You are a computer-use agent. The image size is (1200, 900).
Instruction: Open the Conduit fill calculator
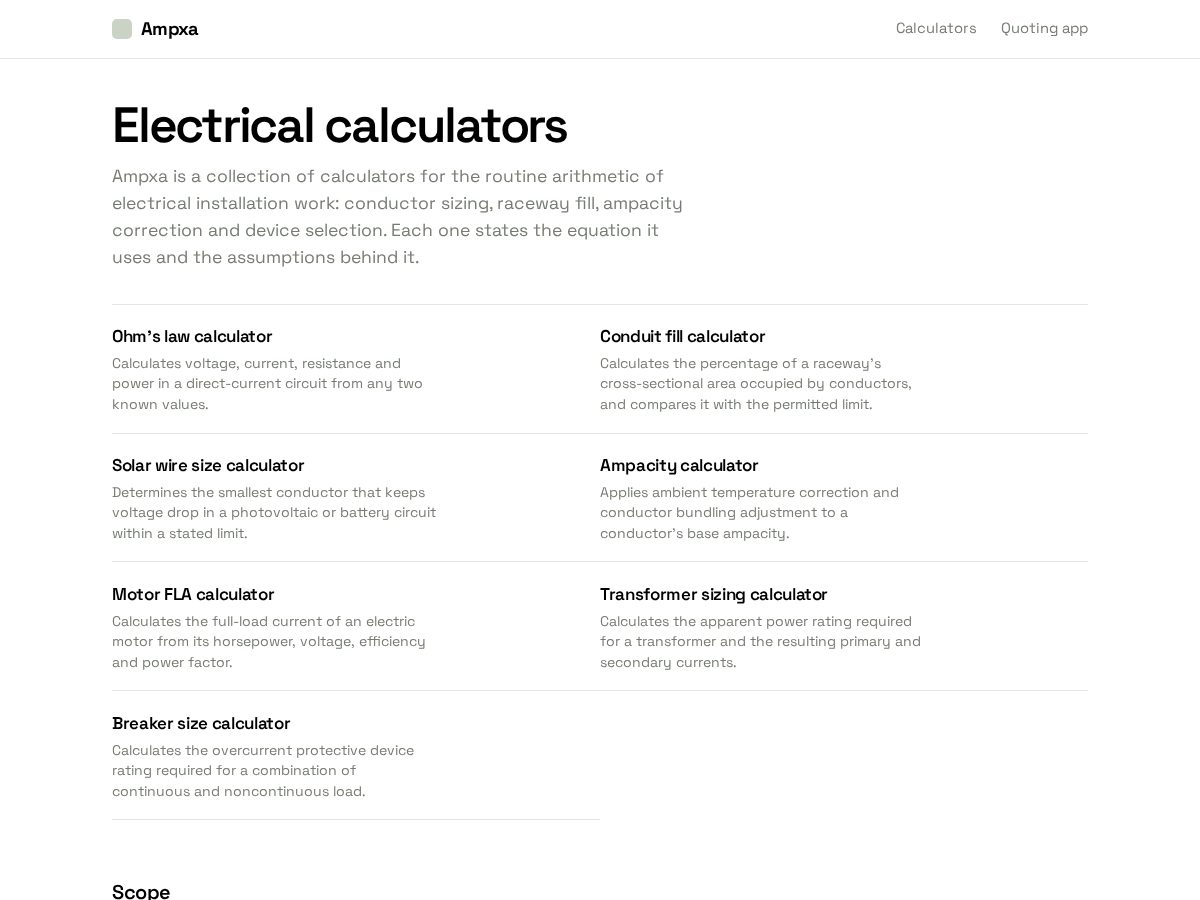pyautogui.click(x=682, y=336)
